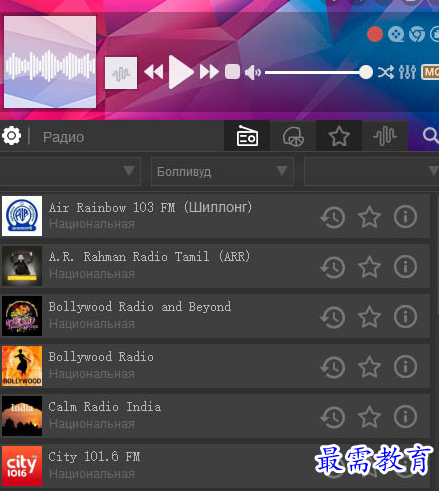The width and height of the screenshot is (439, 491).
Task: Click Air Rainbow station logo
Action: (22, 216)
